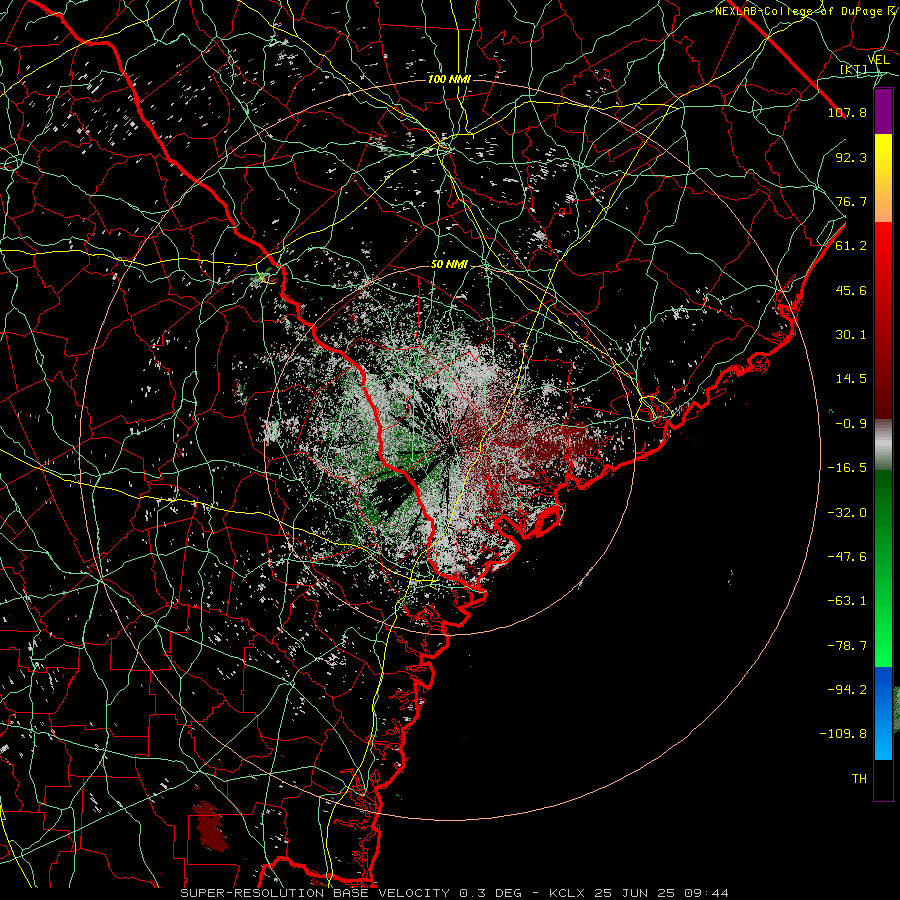This screenshot has width=900, height=900.
Task: Click the -109.8 legend value
Action: (x=843, y=734)
